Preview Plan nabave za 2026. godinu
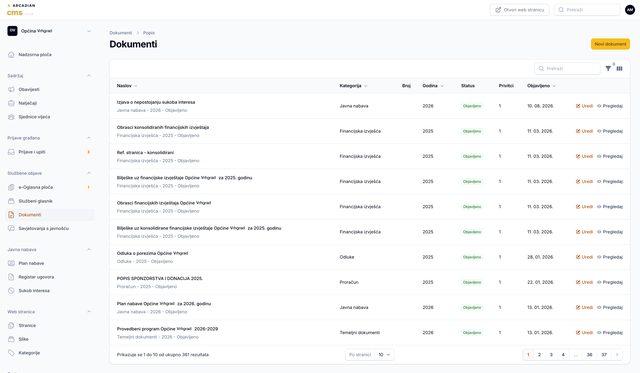The image size is (640, 373). point(610,307)
